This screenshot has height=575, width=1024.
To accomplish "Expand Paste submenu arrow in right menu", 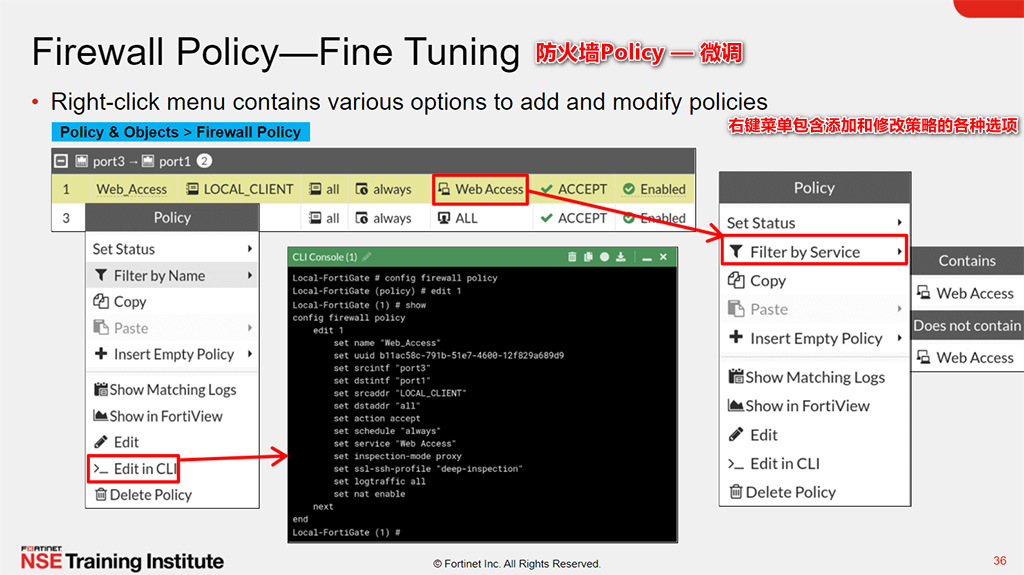I will pyautogui.click(x=899, y=309).
